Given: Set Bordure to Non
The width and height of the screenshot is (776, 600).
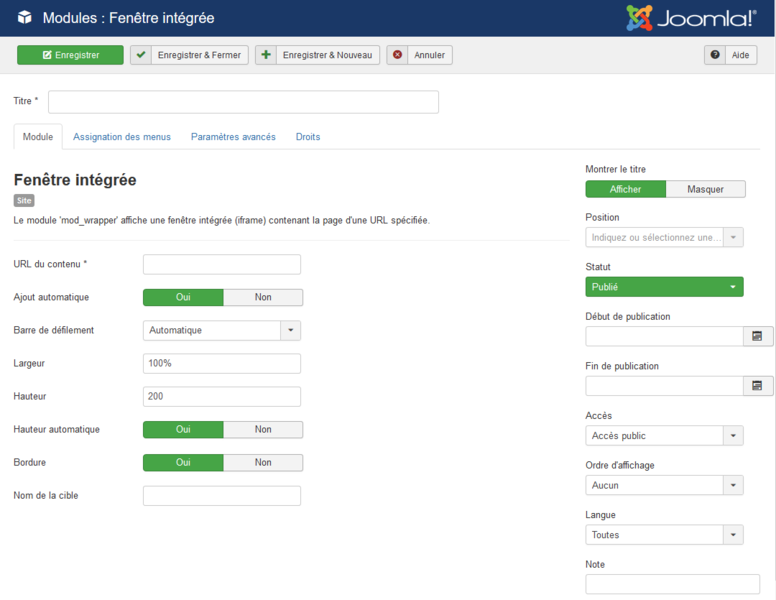Looking at the screenshot, I should pos(263,462).
